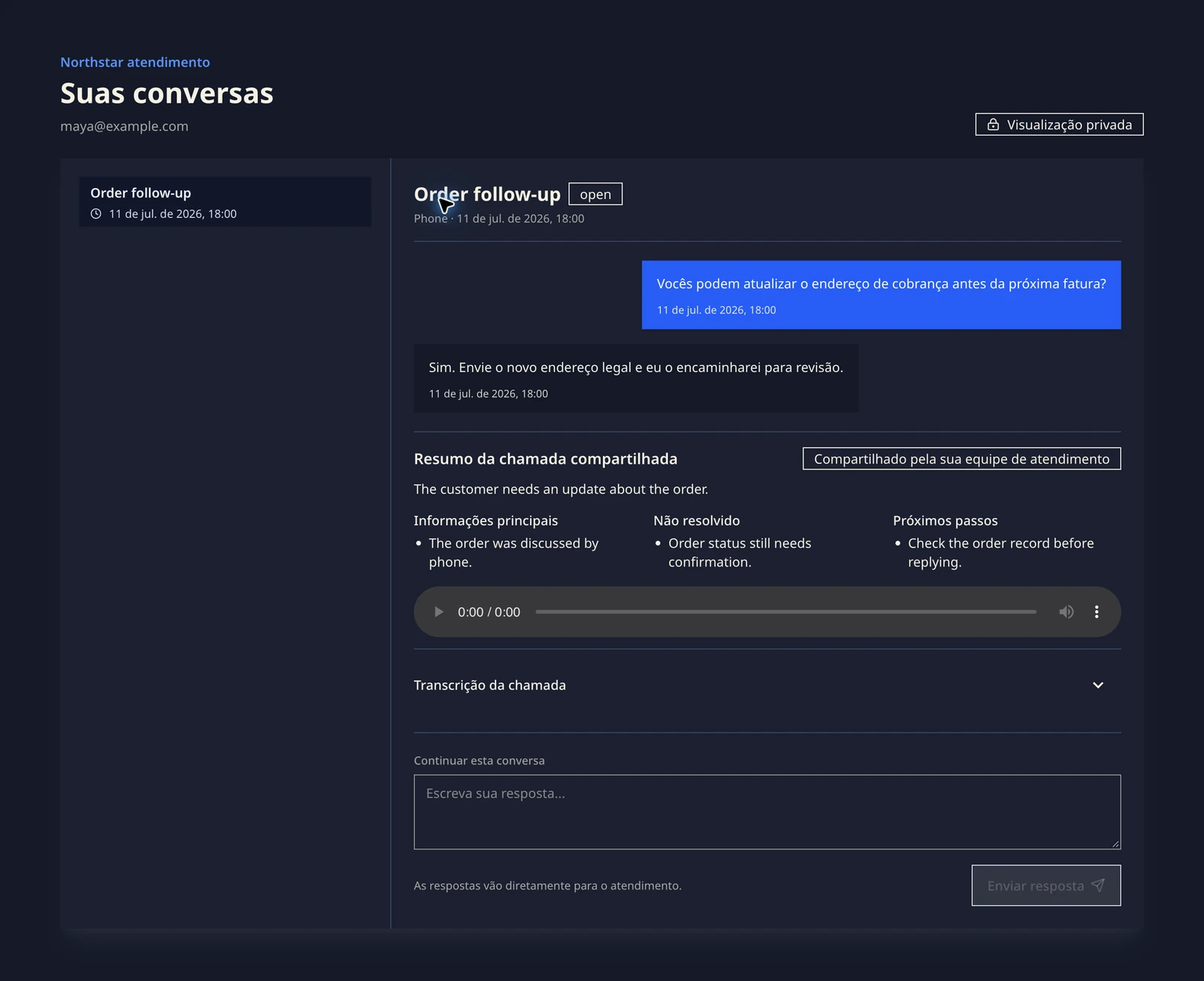Click Compartilhado pela sua equipe de atendimento badge
1204x981 pixels.
click(962, 459)
